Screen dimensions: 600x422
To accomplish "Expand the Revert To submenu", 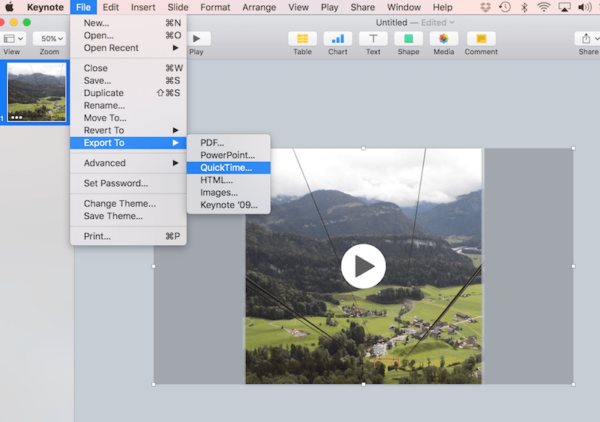I will [x=128, y=130].
